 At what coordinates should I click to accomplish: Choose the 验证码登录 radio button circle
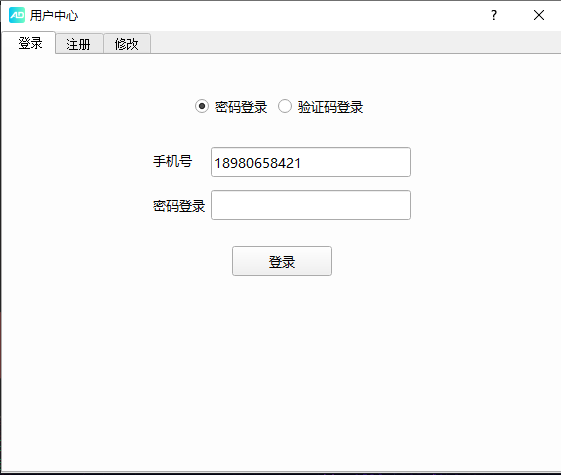285,106
